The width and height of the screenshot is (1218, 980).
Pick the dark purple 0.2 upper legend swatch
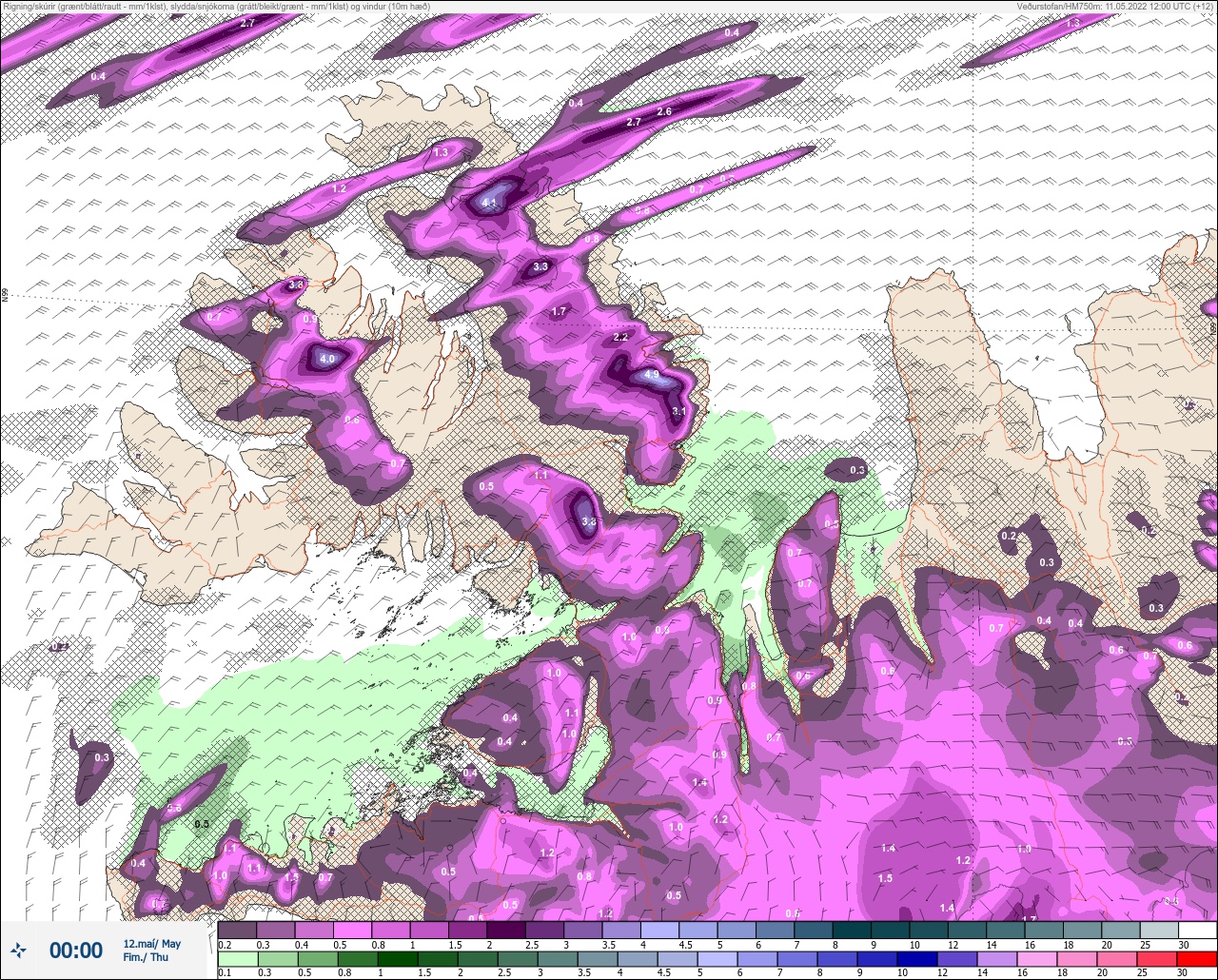(x=238, y=931)
